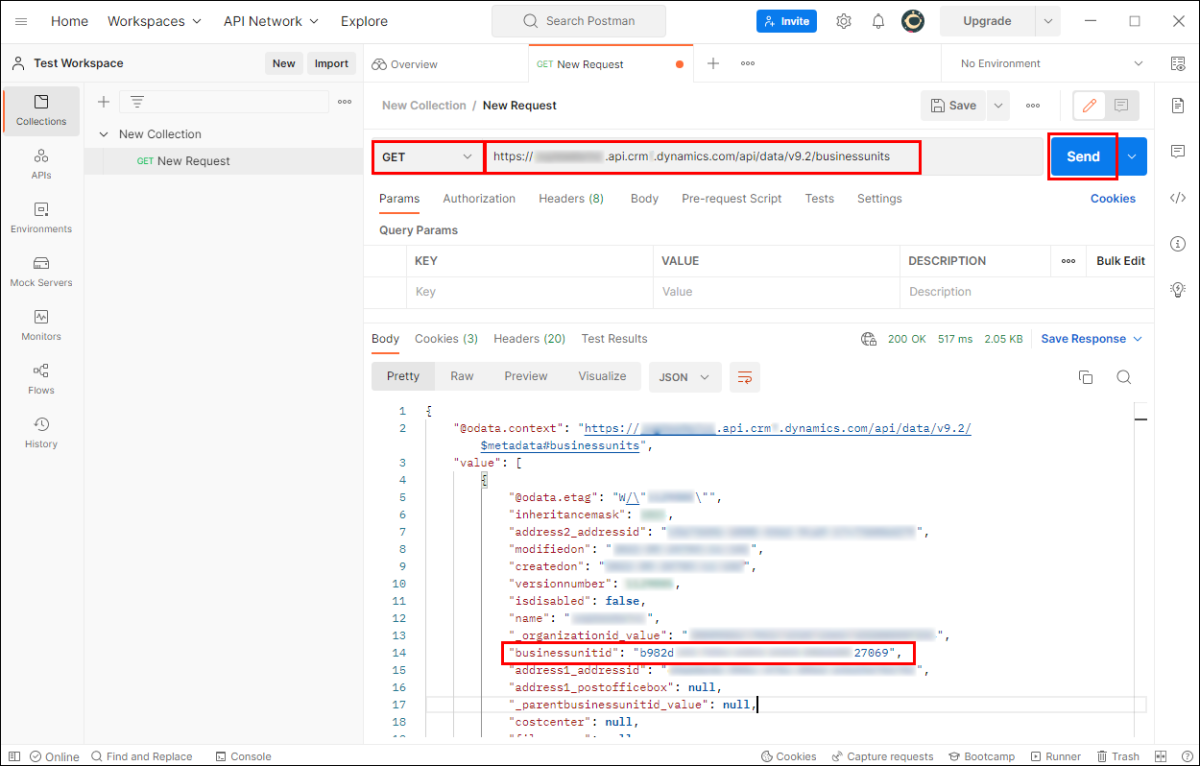1200x766 pixels.
Task: Open related requests lightbulb icon
Action: pos(1178,289)
